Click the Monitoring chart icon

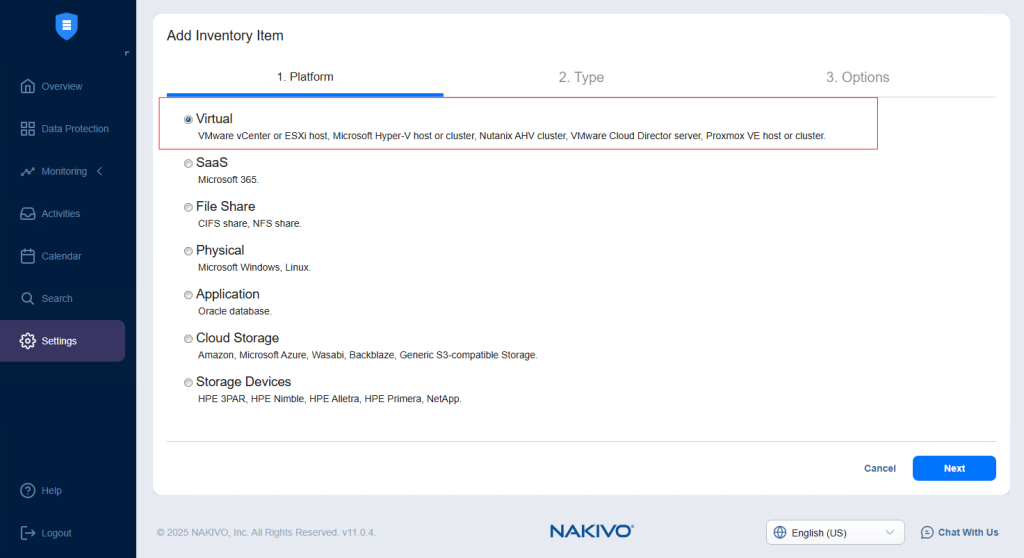27,171
